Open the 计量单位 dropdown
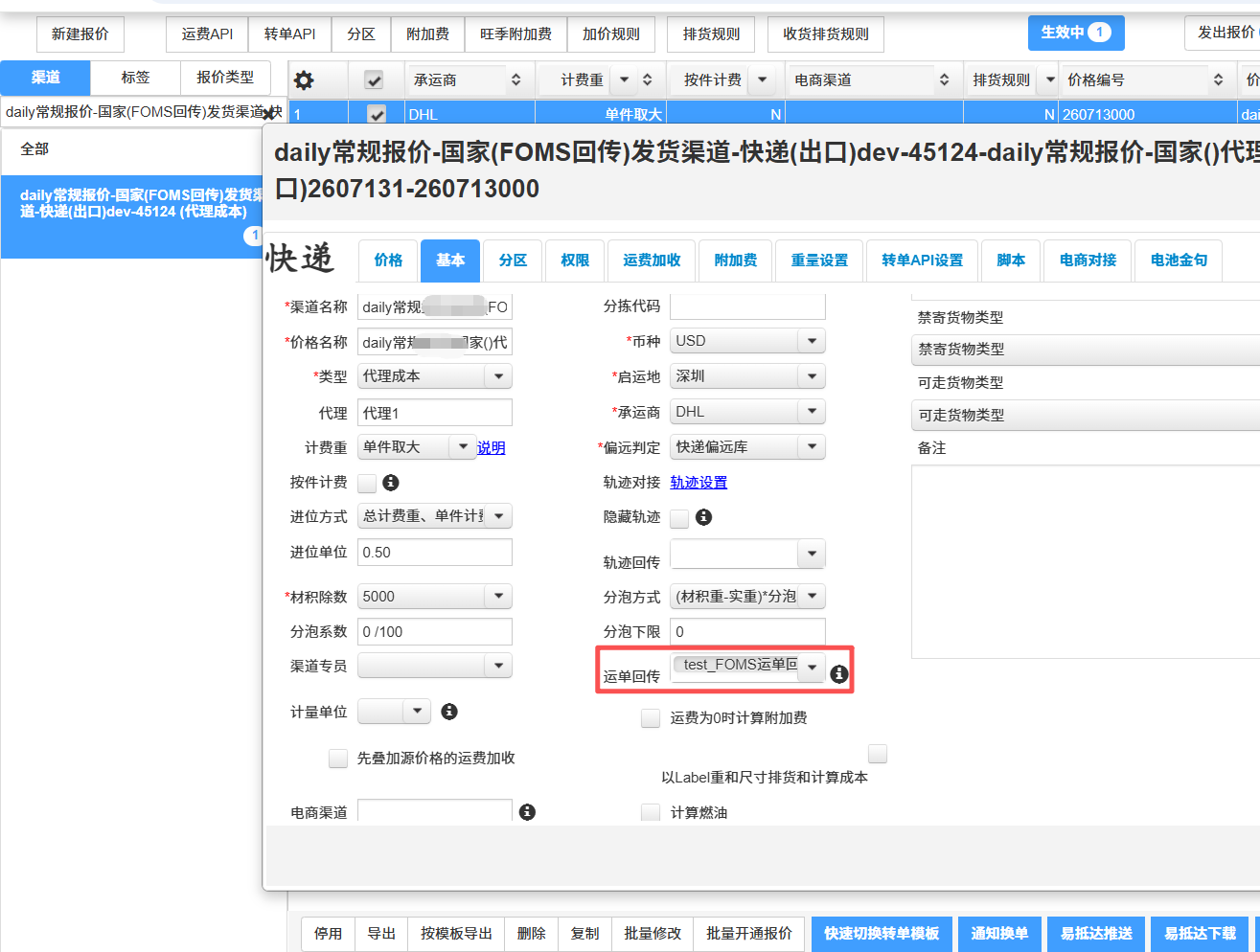 pyautogui.click(x=394, y=711)
